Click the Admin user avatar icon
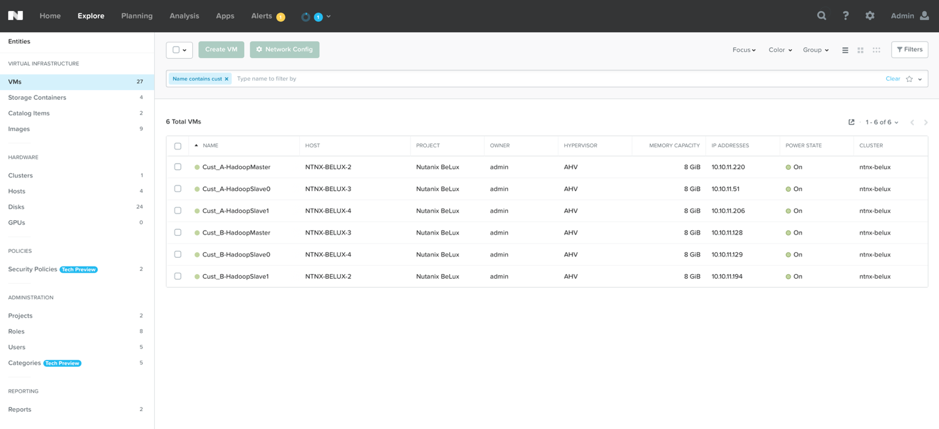The image size is (939, 429). pyautogui.click(x=925, y=16)
